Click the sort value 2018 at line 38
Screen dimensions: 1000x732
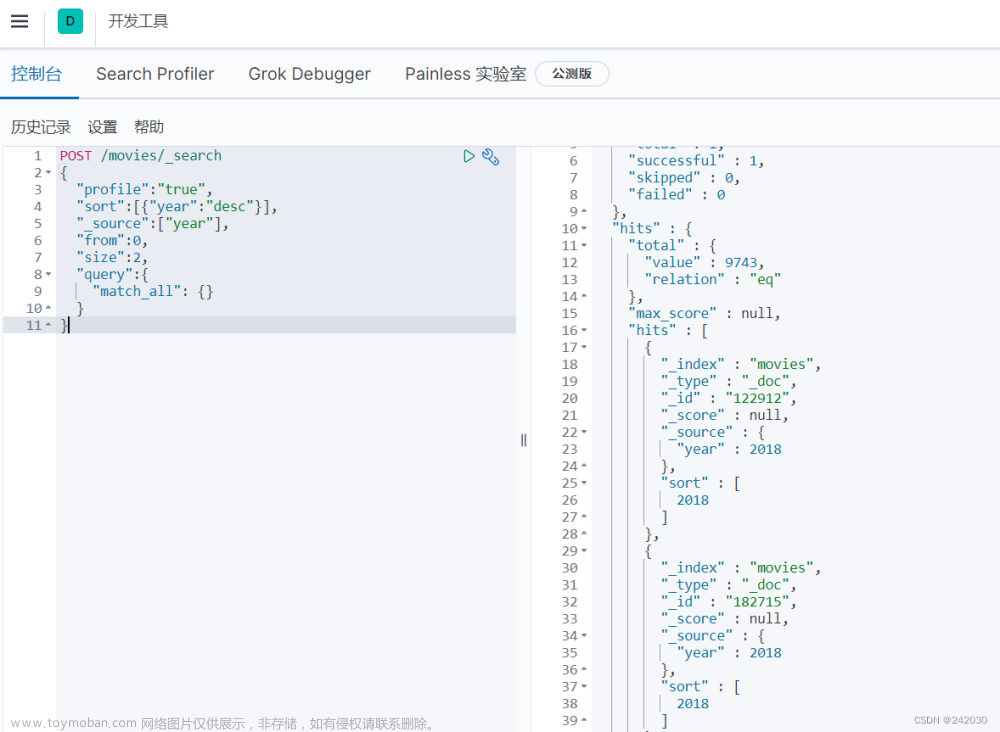coord(693,704)
